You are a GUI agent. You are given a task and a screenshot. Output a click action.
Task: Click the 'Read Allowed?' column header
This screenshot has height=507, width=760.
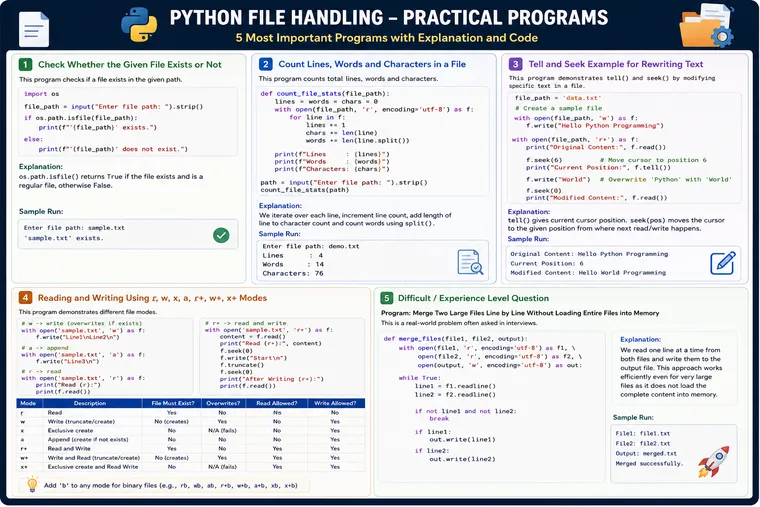click(x=276, y=403)
